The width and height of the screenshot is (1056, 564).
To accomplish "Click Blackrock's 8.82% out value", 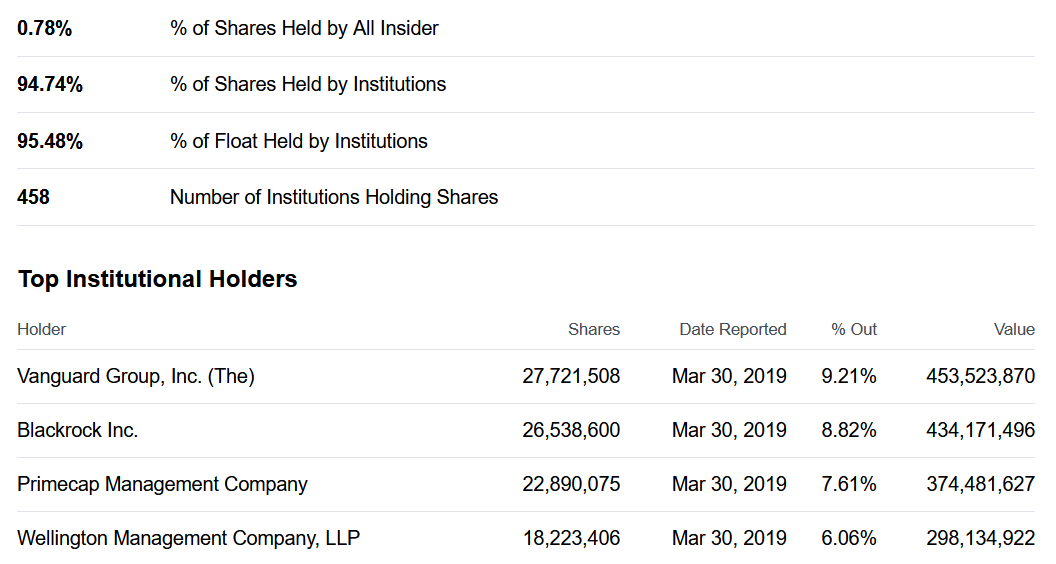I will [x=849, y=430].
